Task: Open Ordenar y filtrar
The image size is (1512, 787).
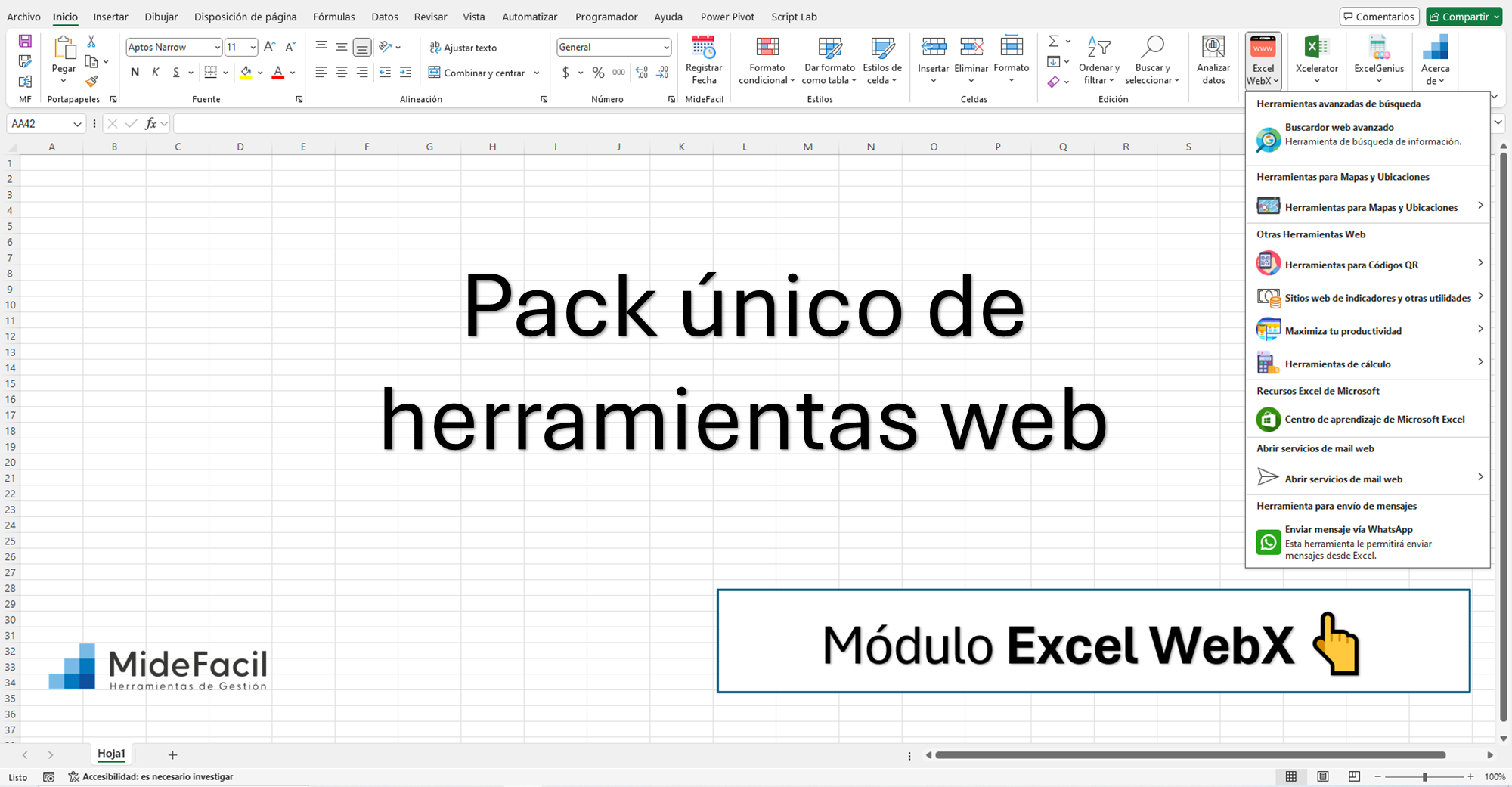Action: click(1098, 60)
